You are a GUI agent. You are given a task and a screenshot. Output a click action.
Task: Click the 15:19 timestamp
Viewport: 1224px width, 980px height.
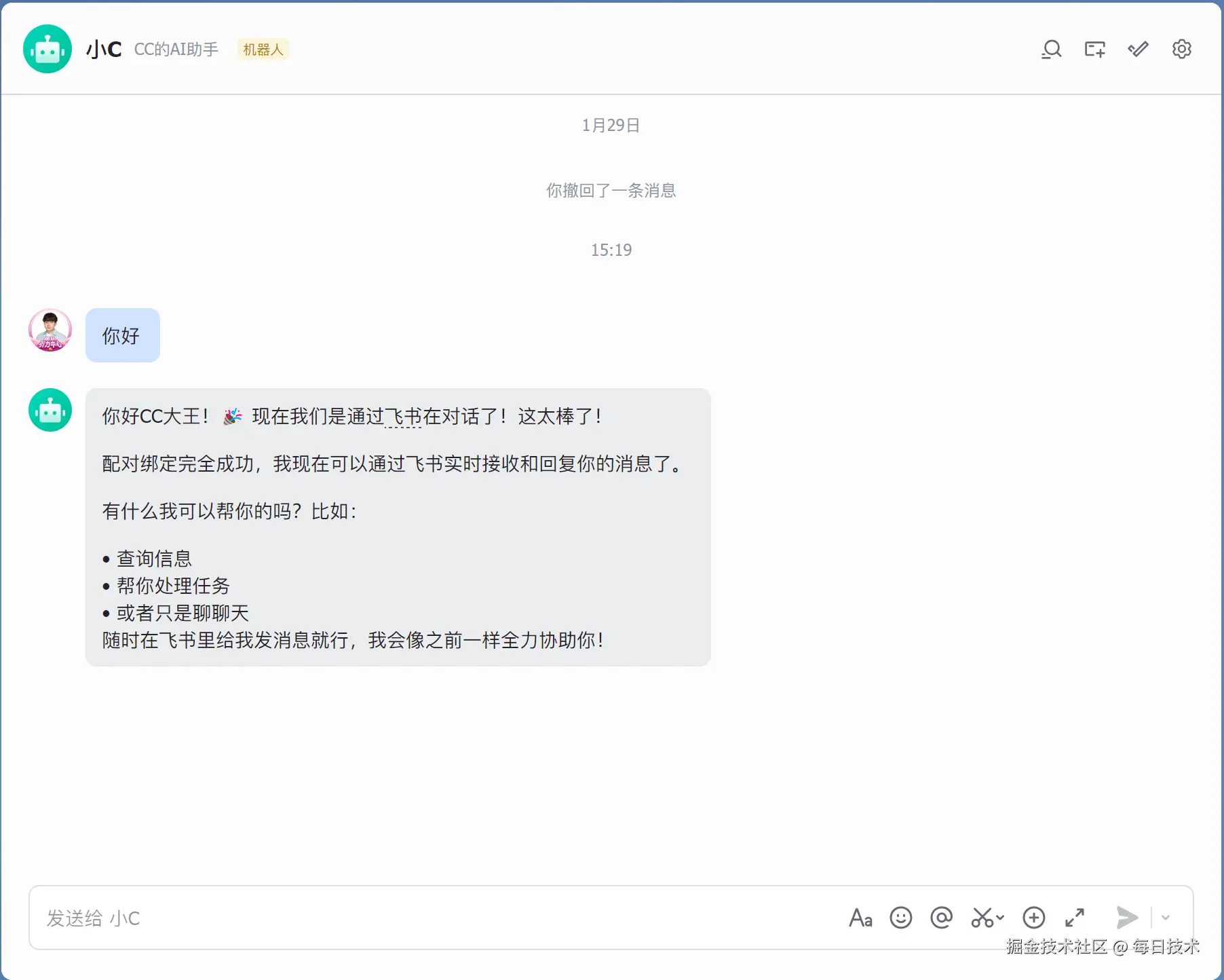[x=611, y=250]
